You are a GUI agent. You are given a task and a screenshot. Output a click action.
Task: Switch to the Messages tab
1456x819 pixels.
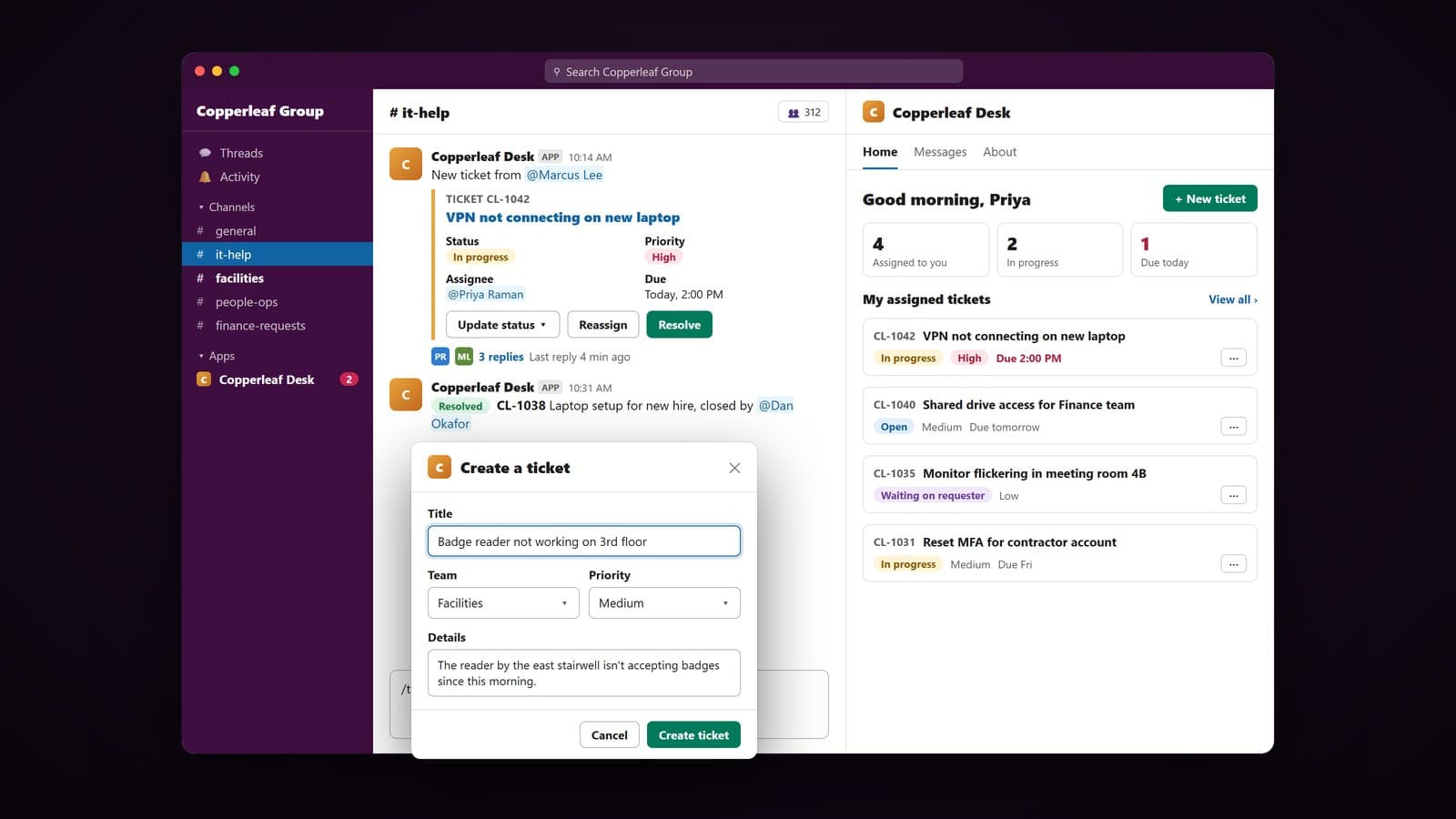point(940,152)
